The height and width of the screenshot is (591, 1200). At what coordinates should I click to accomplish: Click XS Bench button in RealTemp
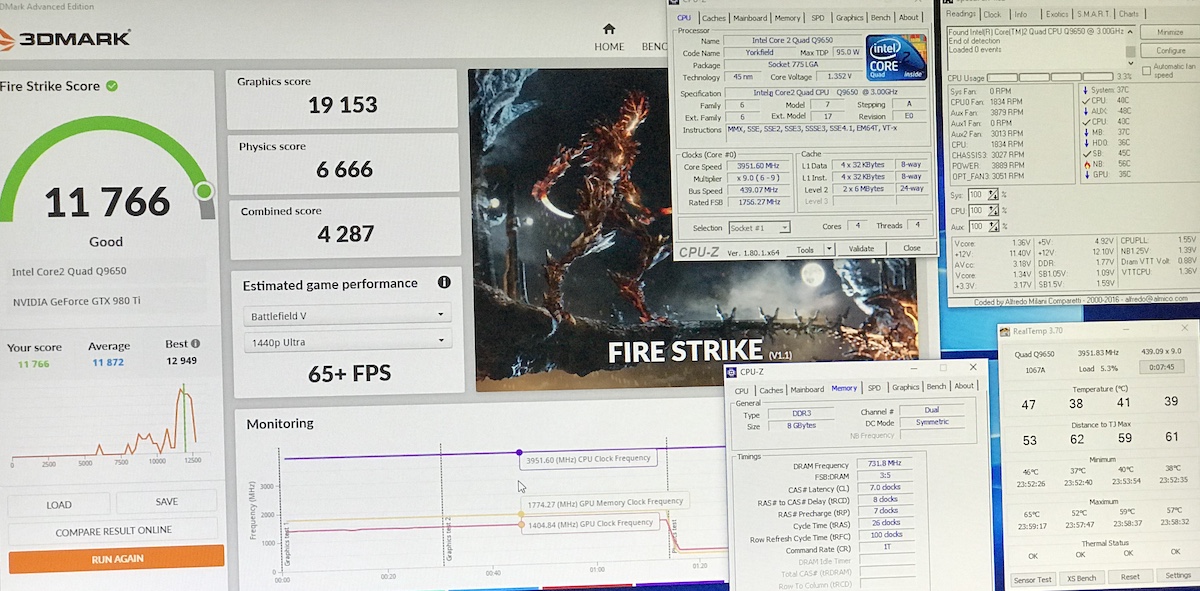pos(1081,578)
